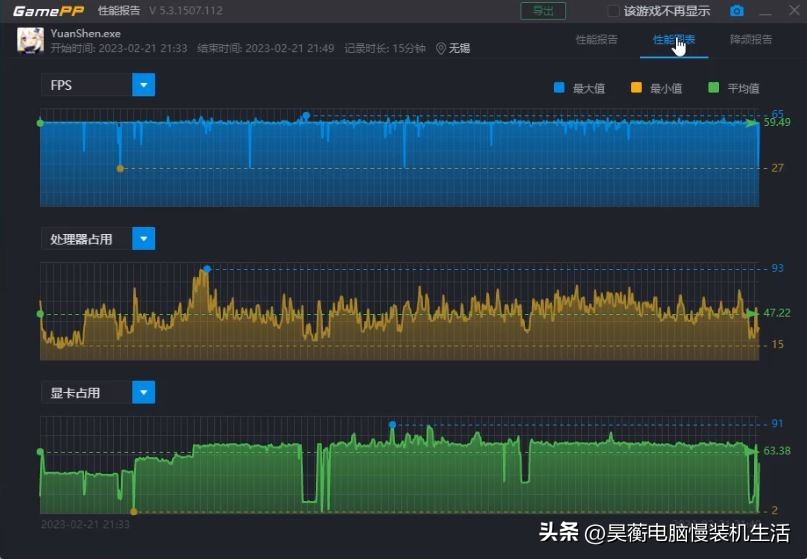Click the FPS average value 59.49
Viewport: 807px width, 559px height.
point(777,123)
